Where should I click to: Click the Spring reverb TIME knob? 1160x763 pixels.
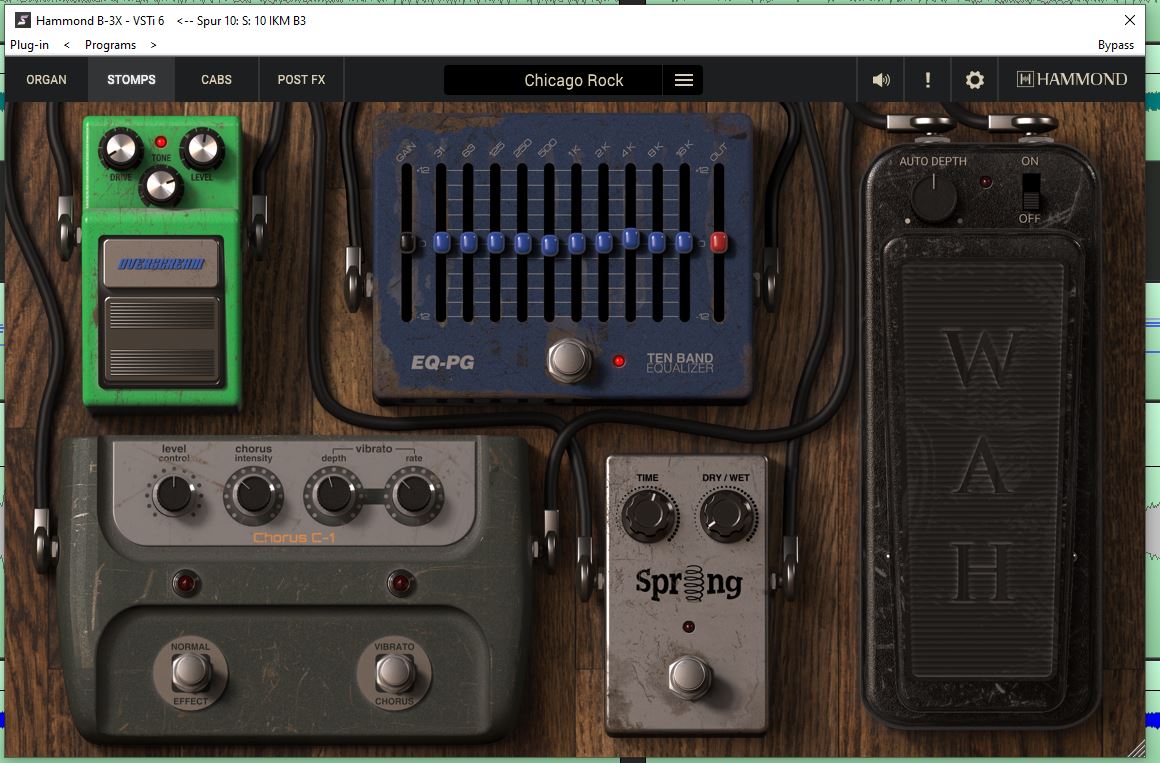pyautogui.click(x=649, y=514)
